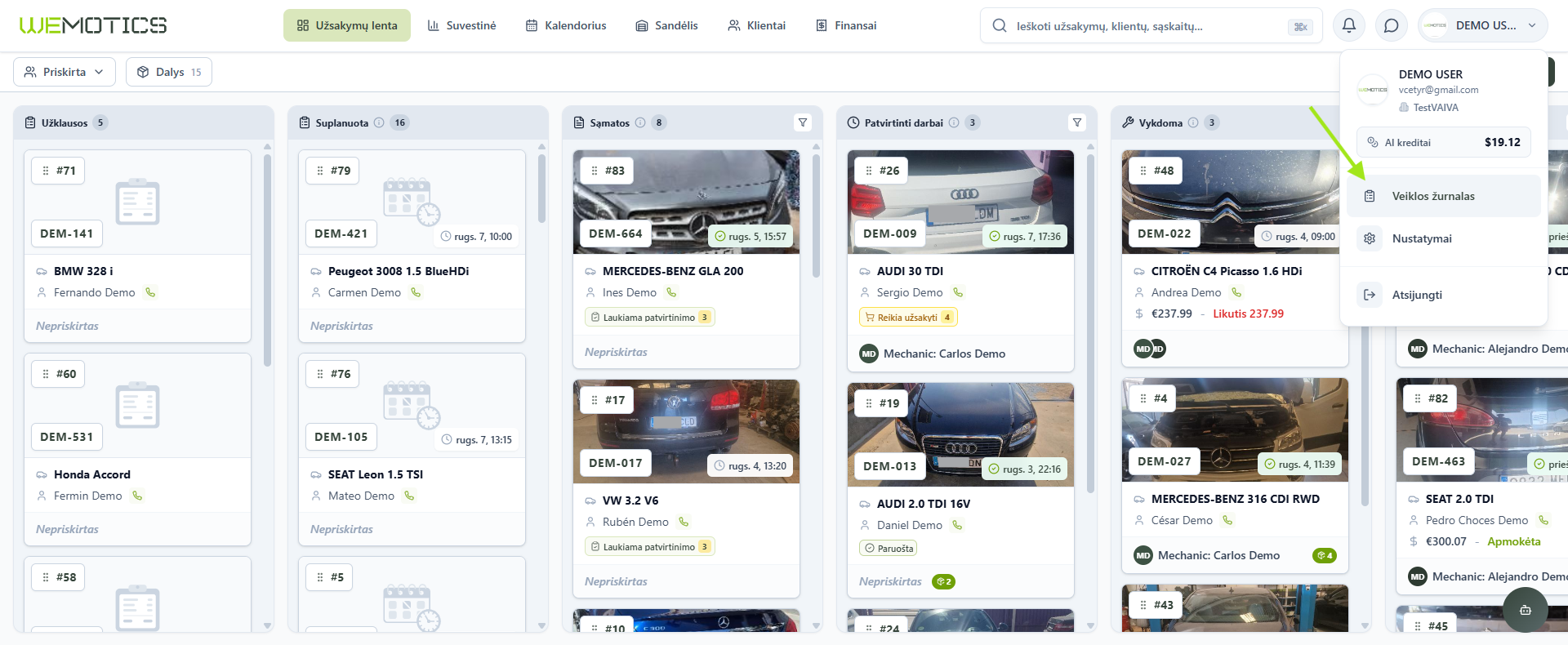
Task: Navigate to Klientai tab
Action: click(756, 25)
